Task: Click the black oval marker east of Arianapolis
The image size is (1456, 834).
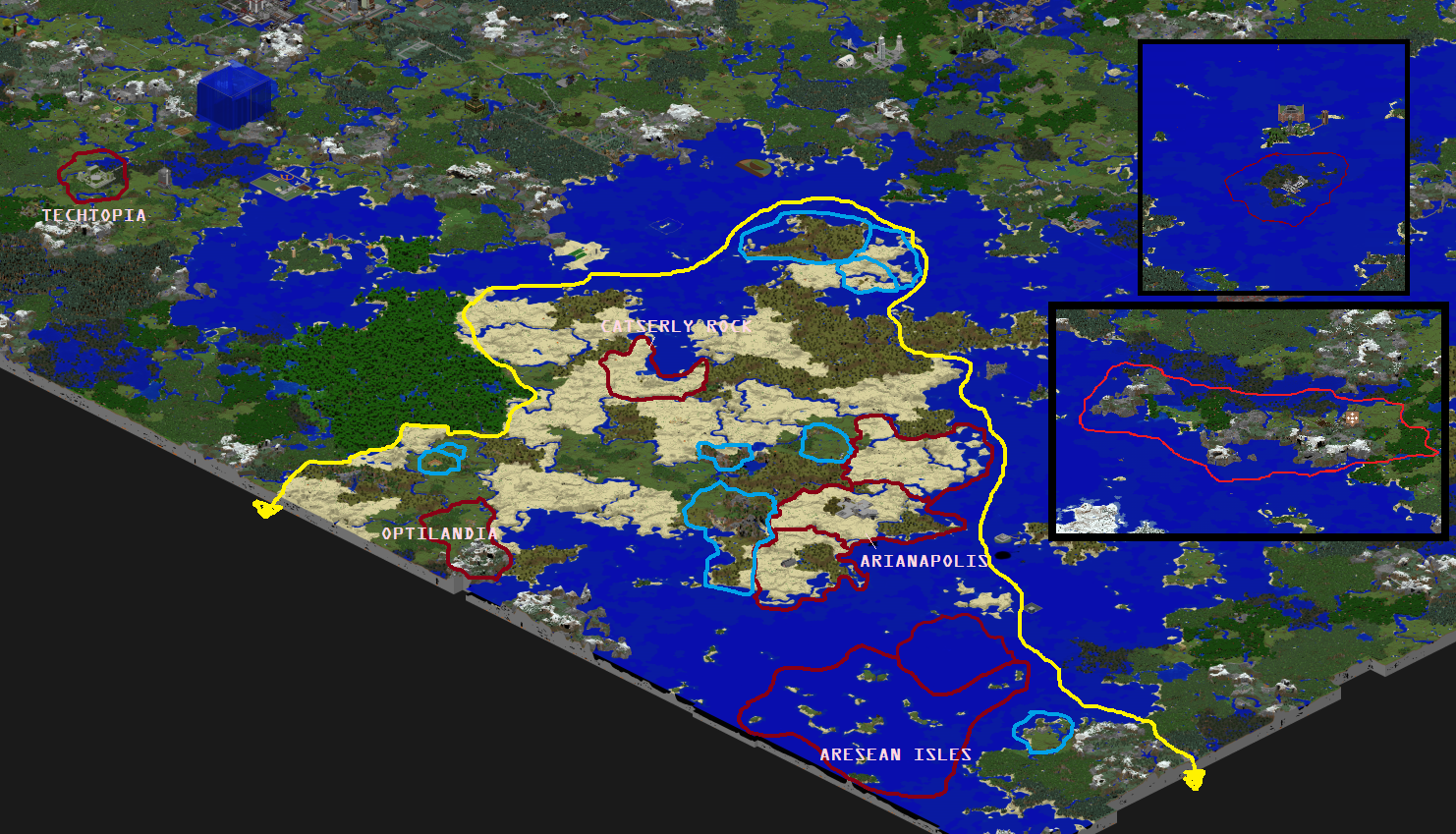Action: tap(1002, 556)
